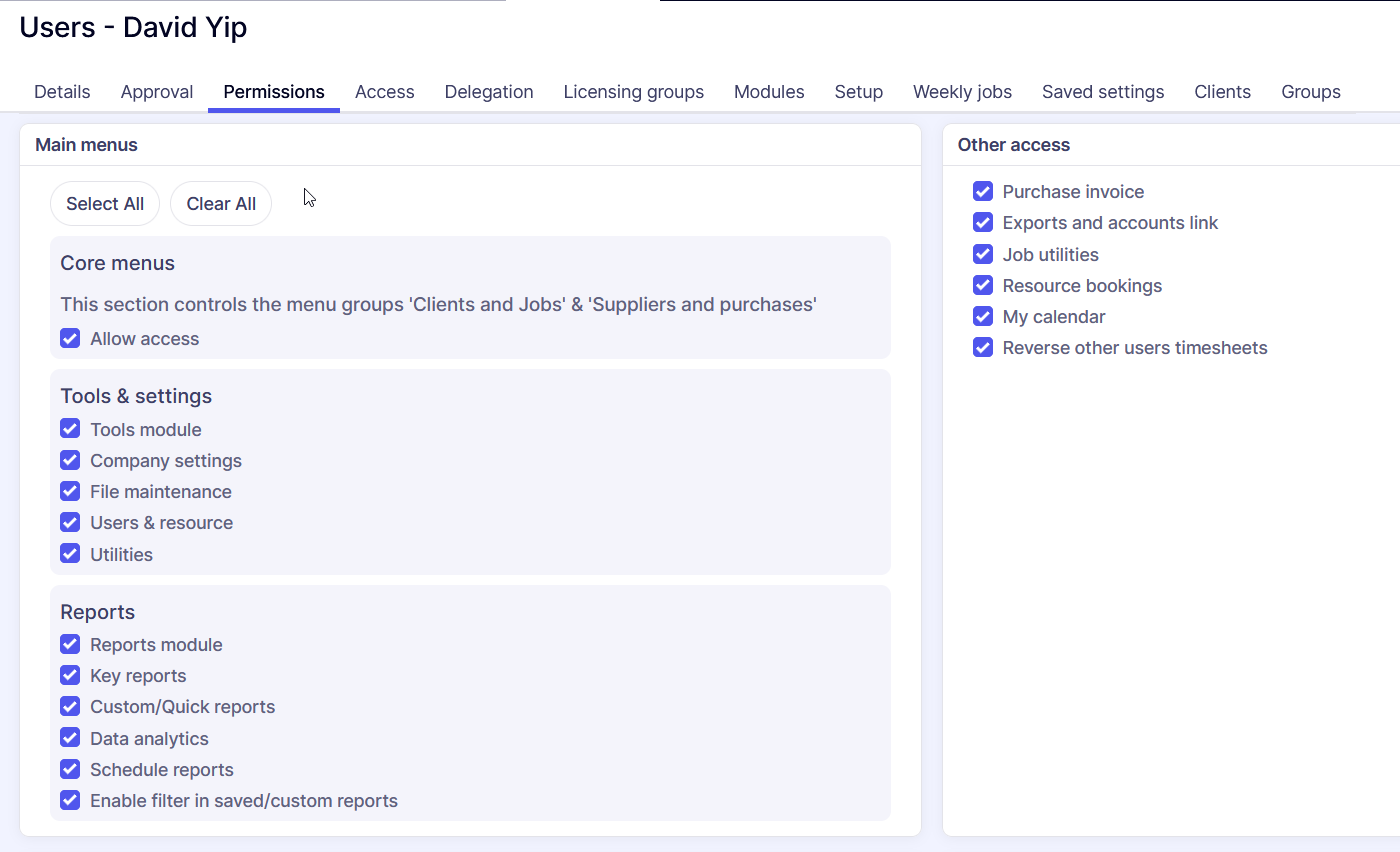Disable Exports and accounts link
The height and width of the screenshot is (852, 1400).
[x=983, y=223]
